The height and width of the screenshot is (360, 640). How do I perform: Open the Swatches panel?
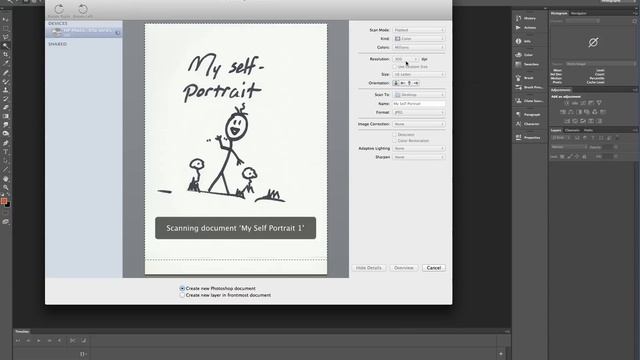(x=527, y=64)
